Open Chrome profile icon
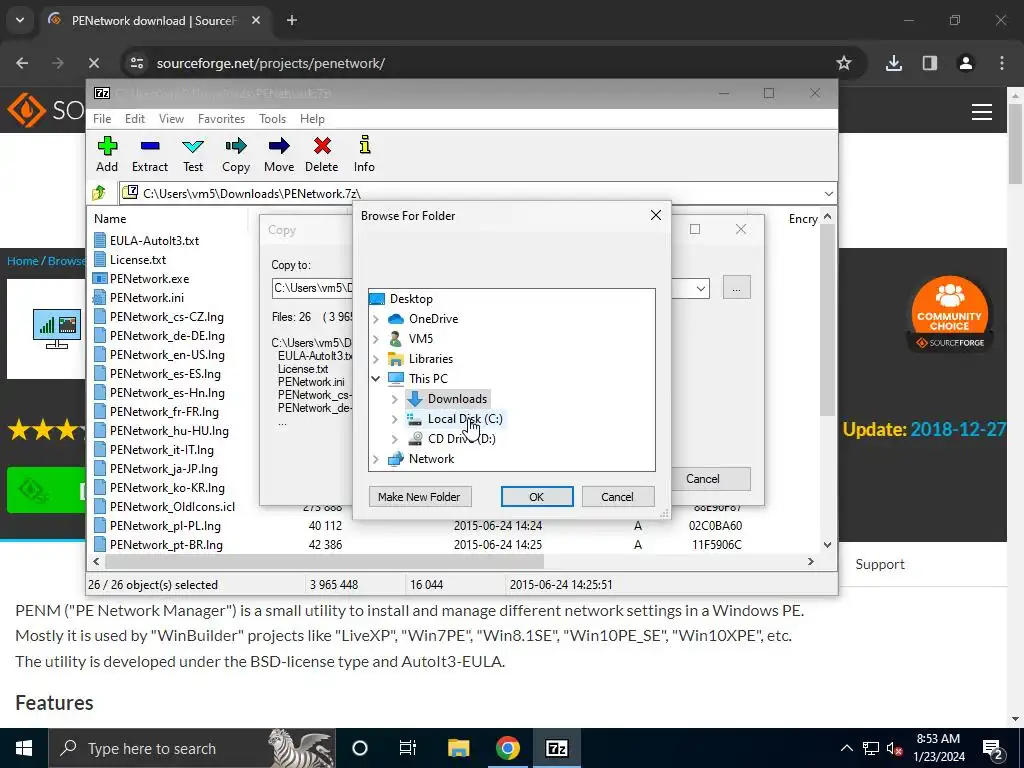 [x=966, y=63]
